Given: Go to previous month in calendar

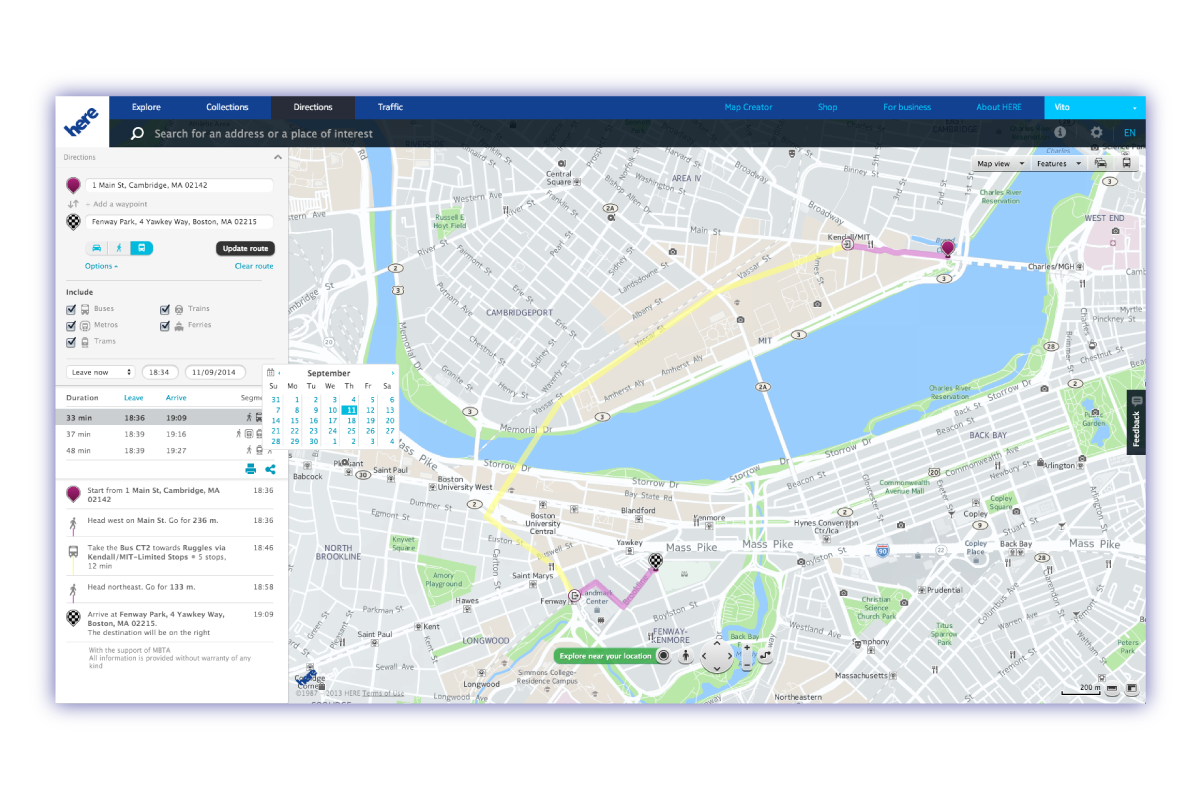Looking at the screenshot, I should [x=280, y=373].
